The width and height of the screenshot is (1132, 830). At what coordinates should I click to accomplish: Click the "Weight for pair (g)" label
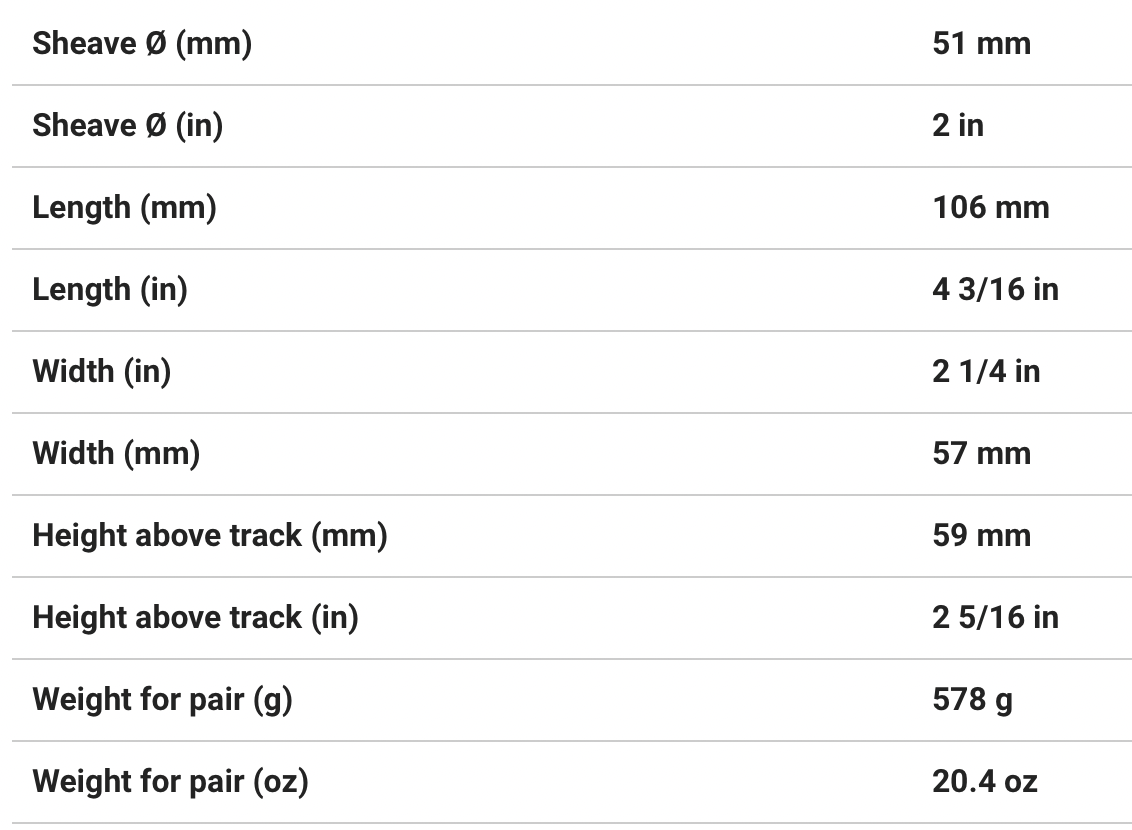pos(162,700)
